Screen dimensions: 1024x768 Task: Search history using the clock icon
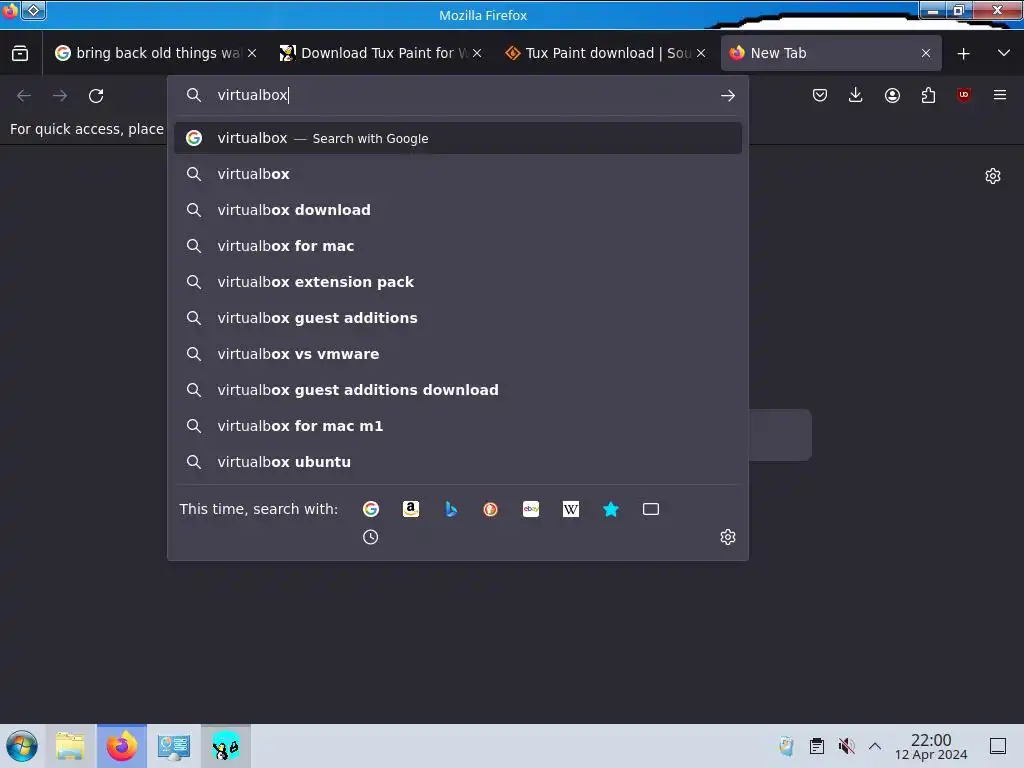coord(370,537)
